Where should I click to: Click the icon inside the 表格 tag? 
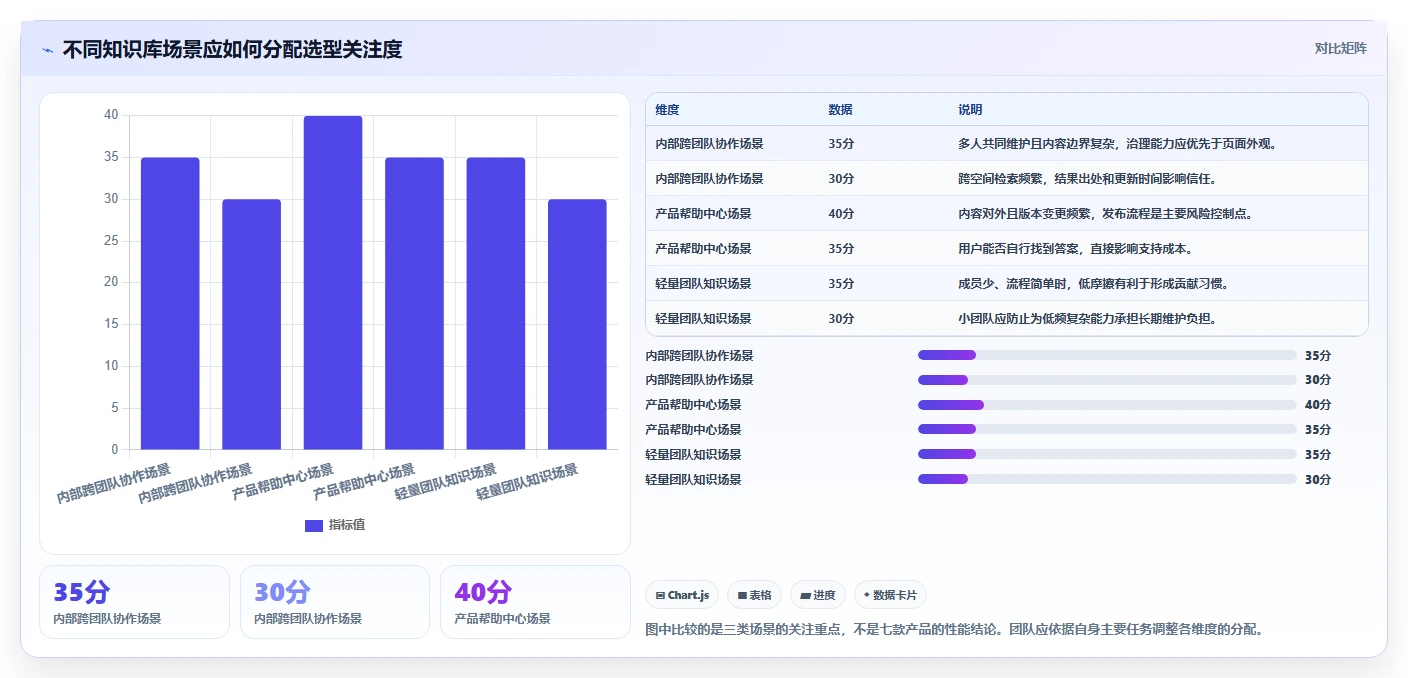click(x=742, y=595)
